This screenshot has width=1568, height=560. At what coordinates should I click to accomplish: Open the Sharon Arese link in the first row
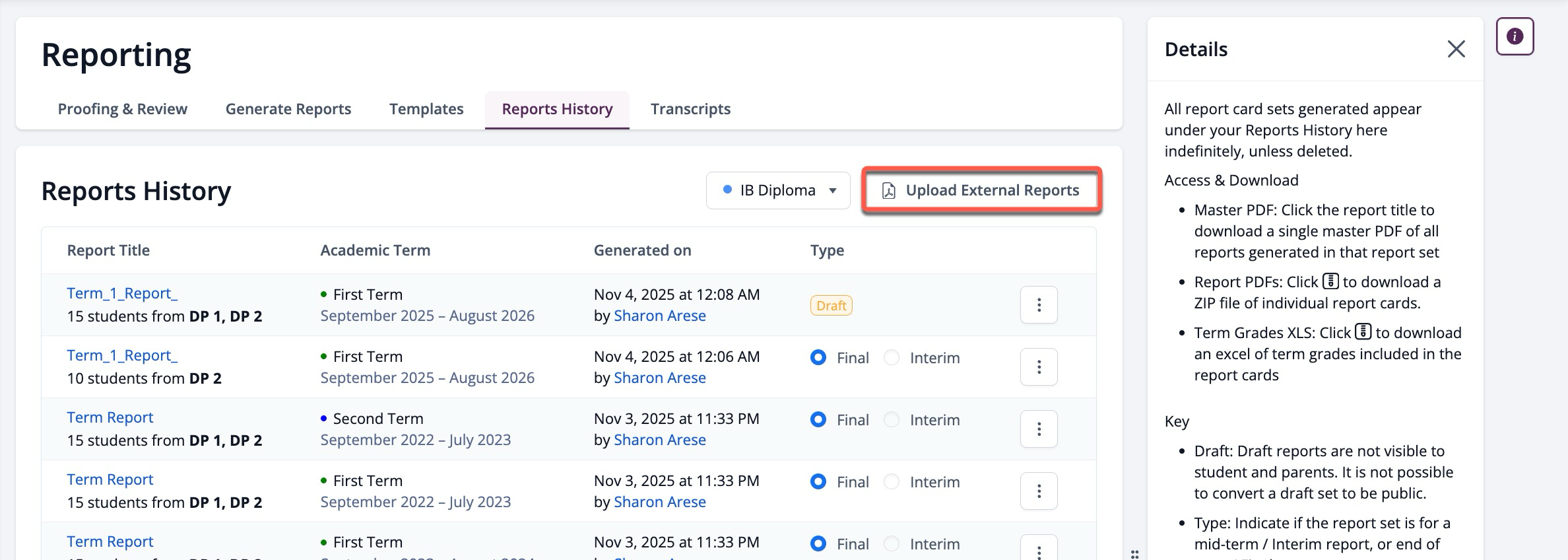(660, 316)
